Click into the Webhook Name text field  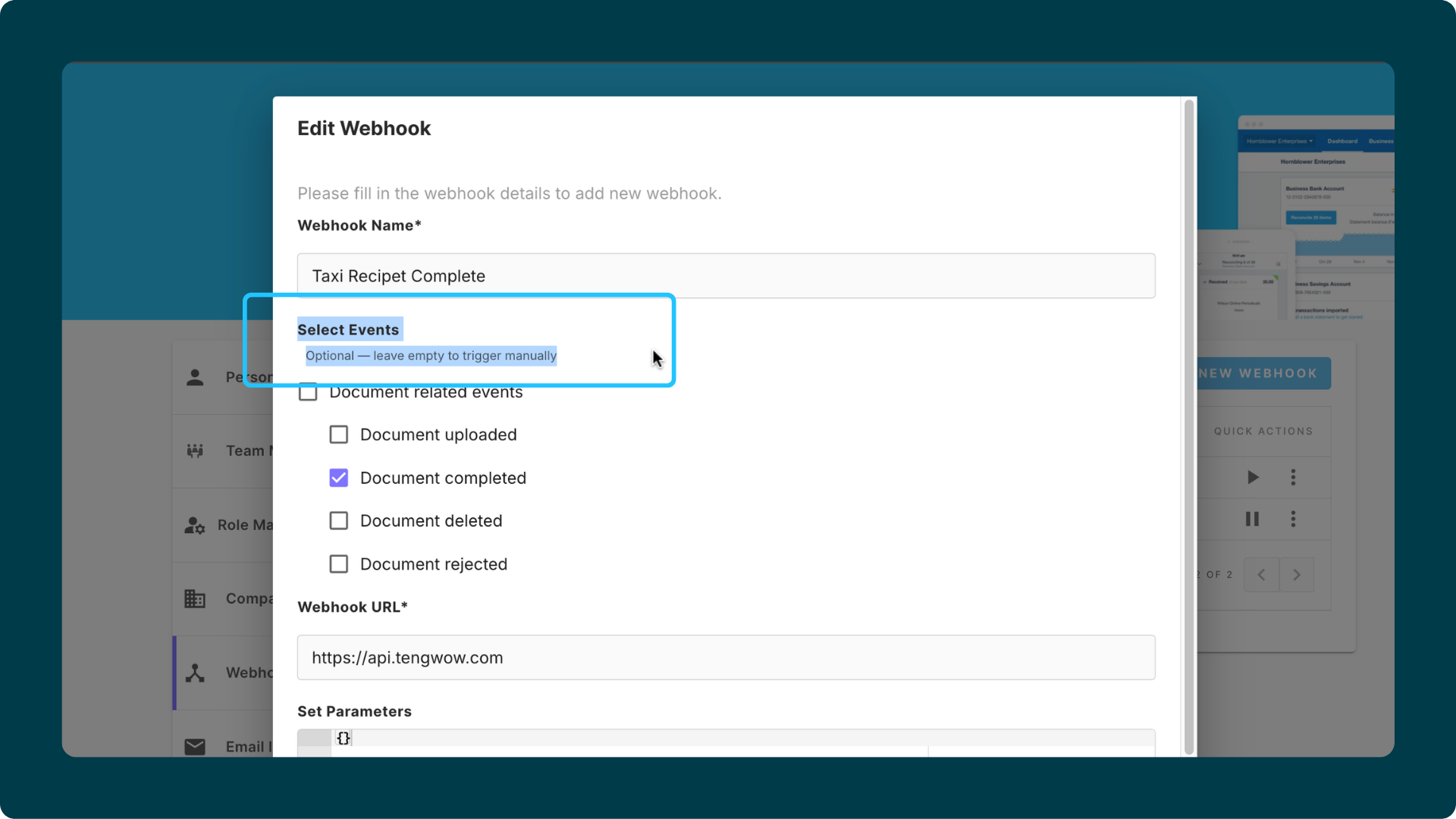coord(726,276)
